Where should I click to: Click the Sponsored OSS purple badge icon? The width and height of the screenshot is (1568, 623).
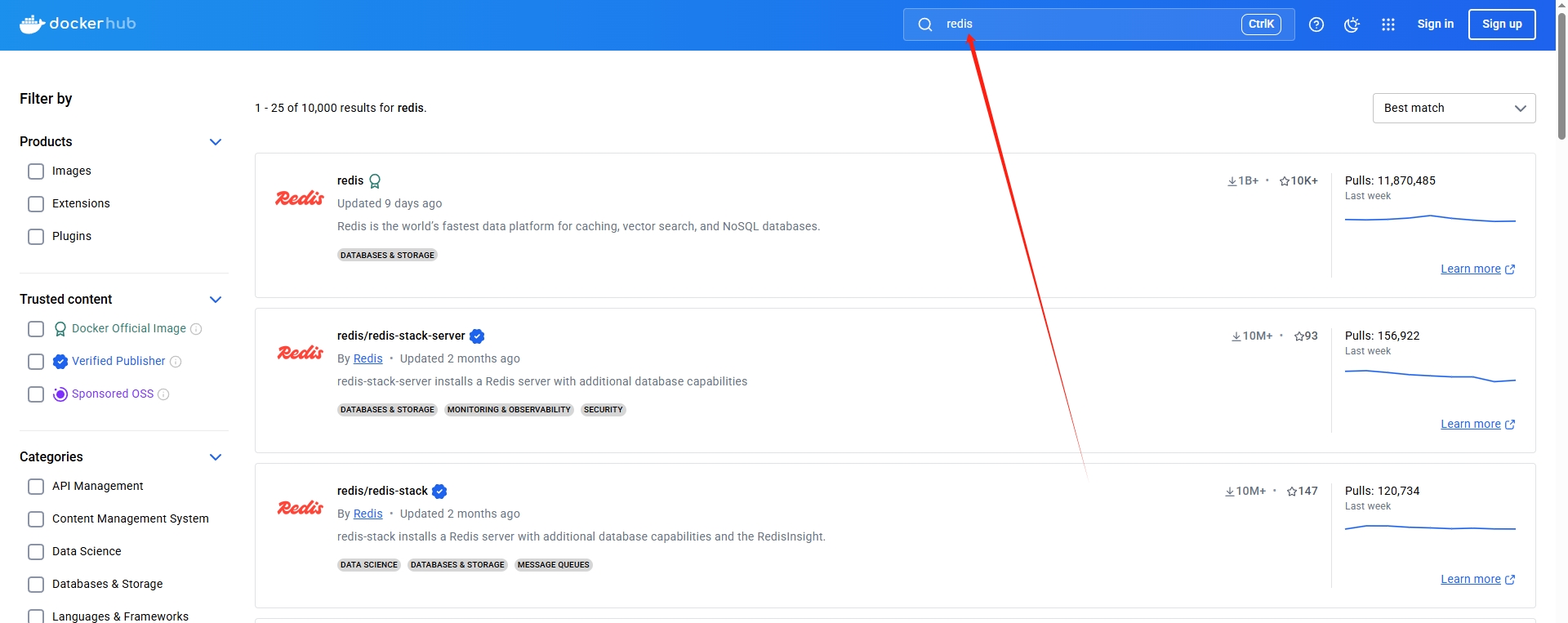60,394
